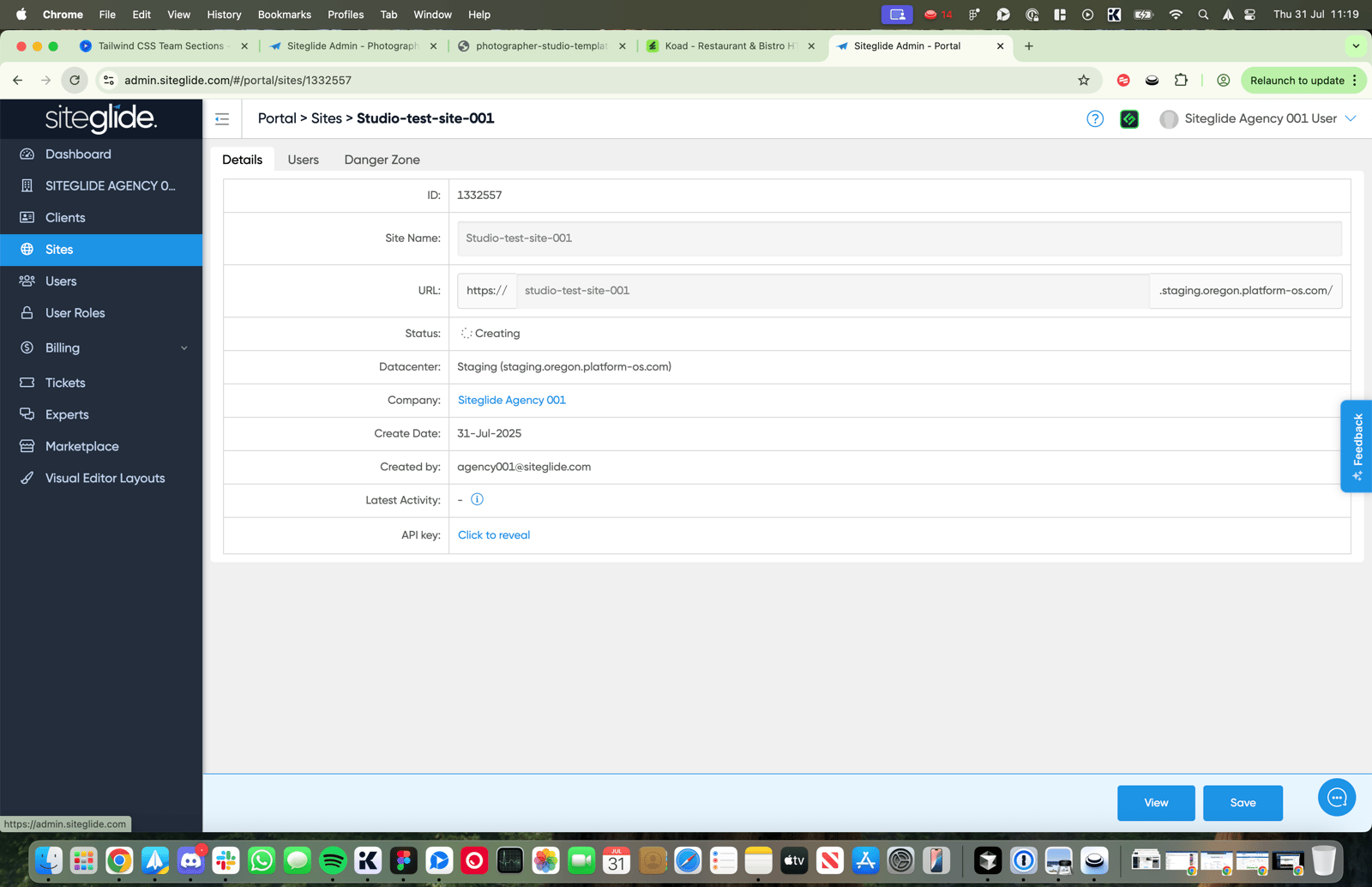Screen dimensions: 1372x887
Task: Open the Siteglide Agency 001 company link
Action: pyautogui.click(x=512, y=400)
